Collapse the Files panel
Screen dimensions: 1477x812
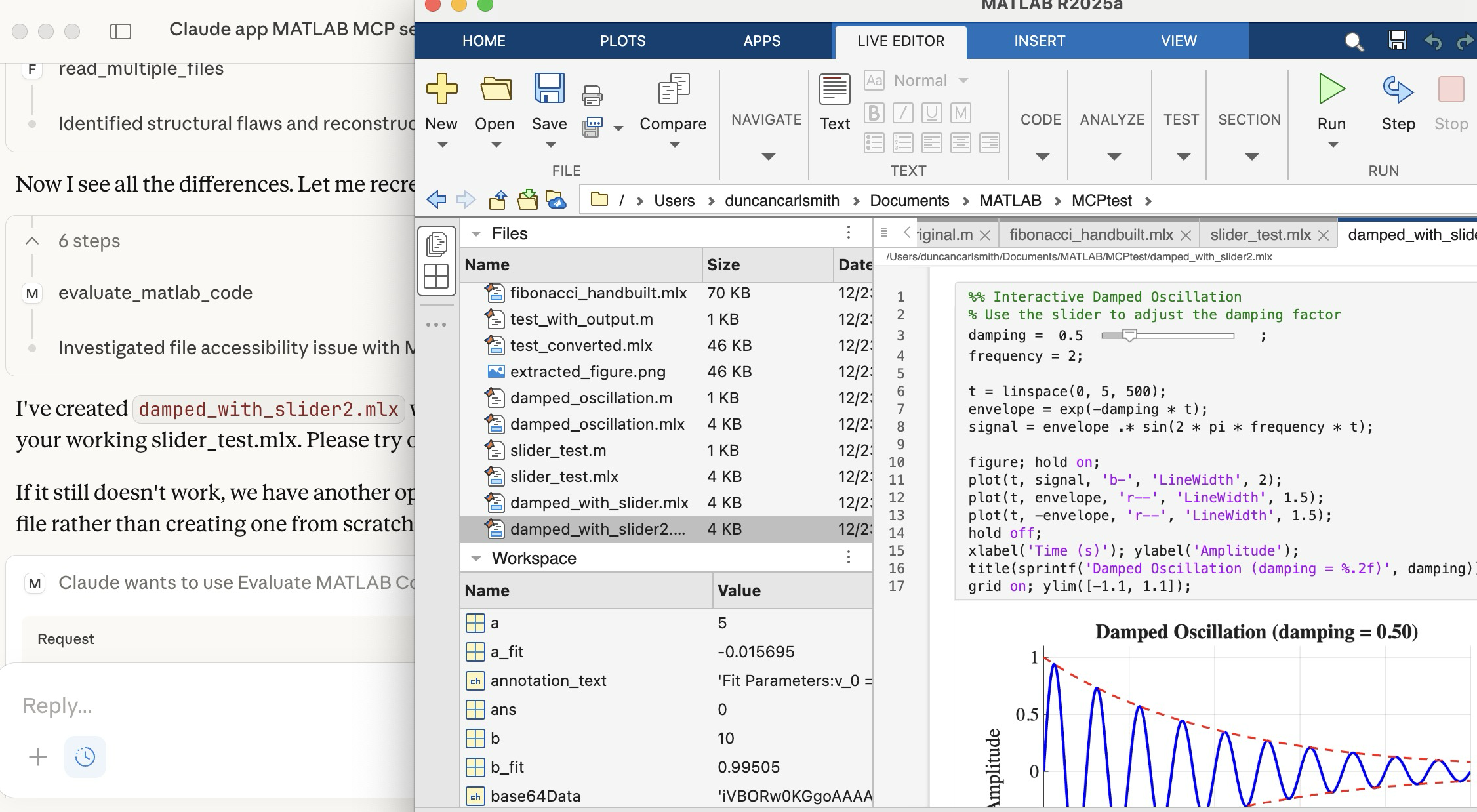476,233
